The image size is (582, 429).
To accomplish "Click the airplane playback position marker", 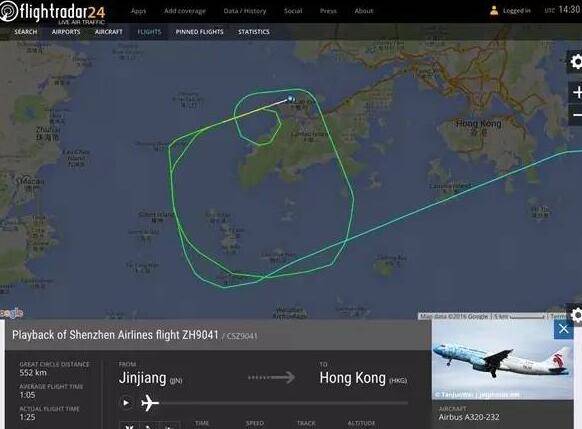I will [x=150, y=403].
